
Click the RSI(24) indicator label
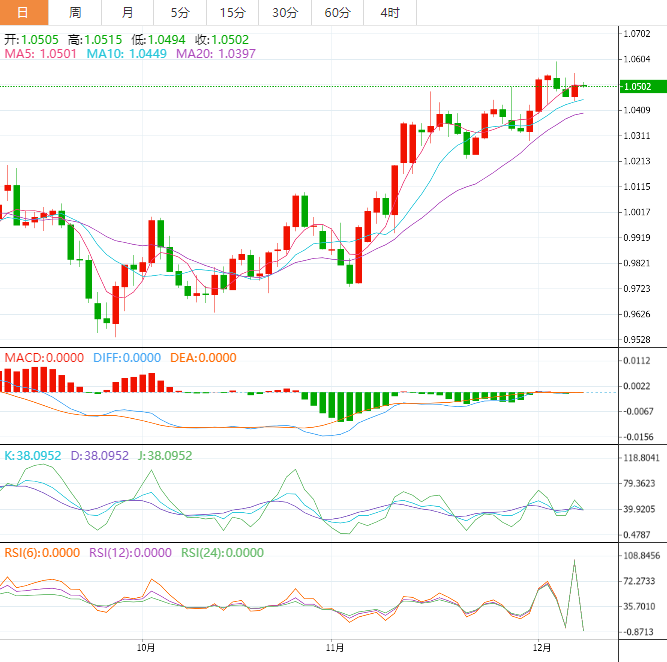222,552
